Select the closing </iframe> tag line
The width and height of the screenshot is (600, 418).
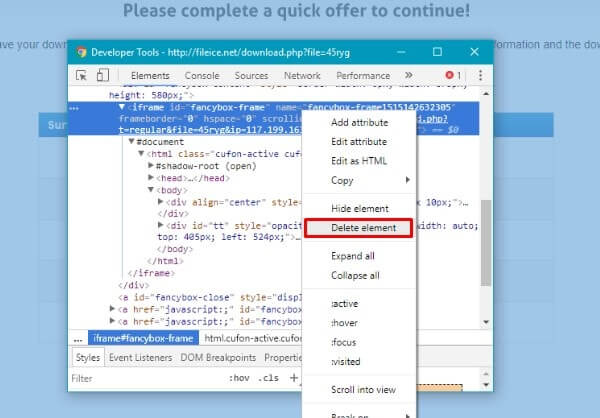point(151,273)
